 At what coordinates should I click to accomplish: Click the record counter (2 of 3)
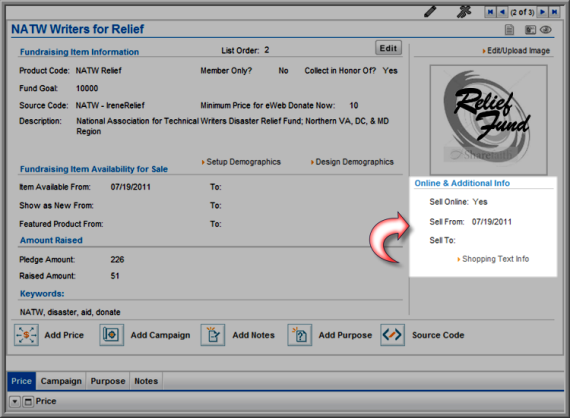[x=522, y=12]
